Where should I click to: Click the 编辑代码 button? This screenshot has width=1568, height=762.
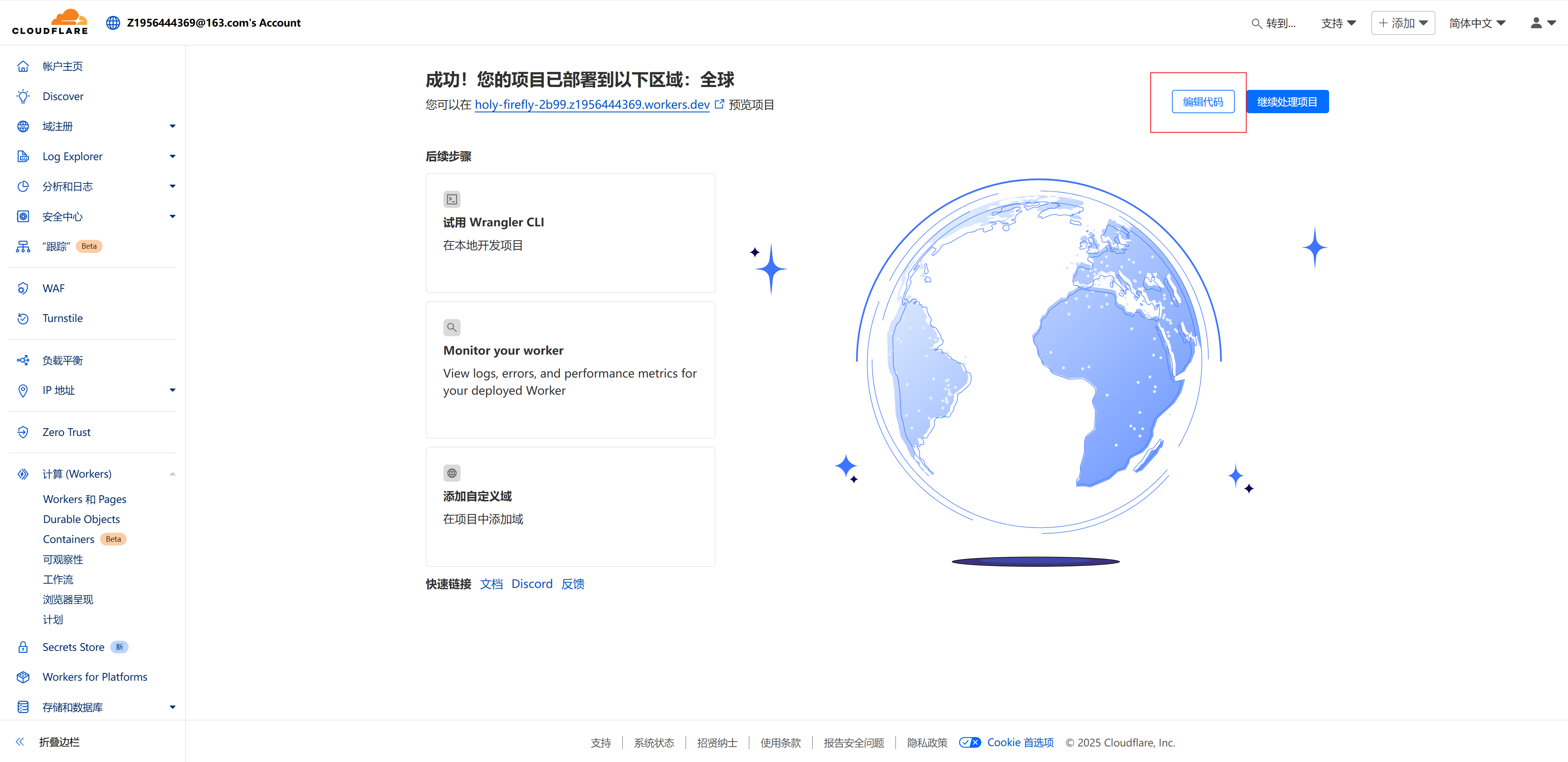pyautogui.click(x=1203, y=102)
